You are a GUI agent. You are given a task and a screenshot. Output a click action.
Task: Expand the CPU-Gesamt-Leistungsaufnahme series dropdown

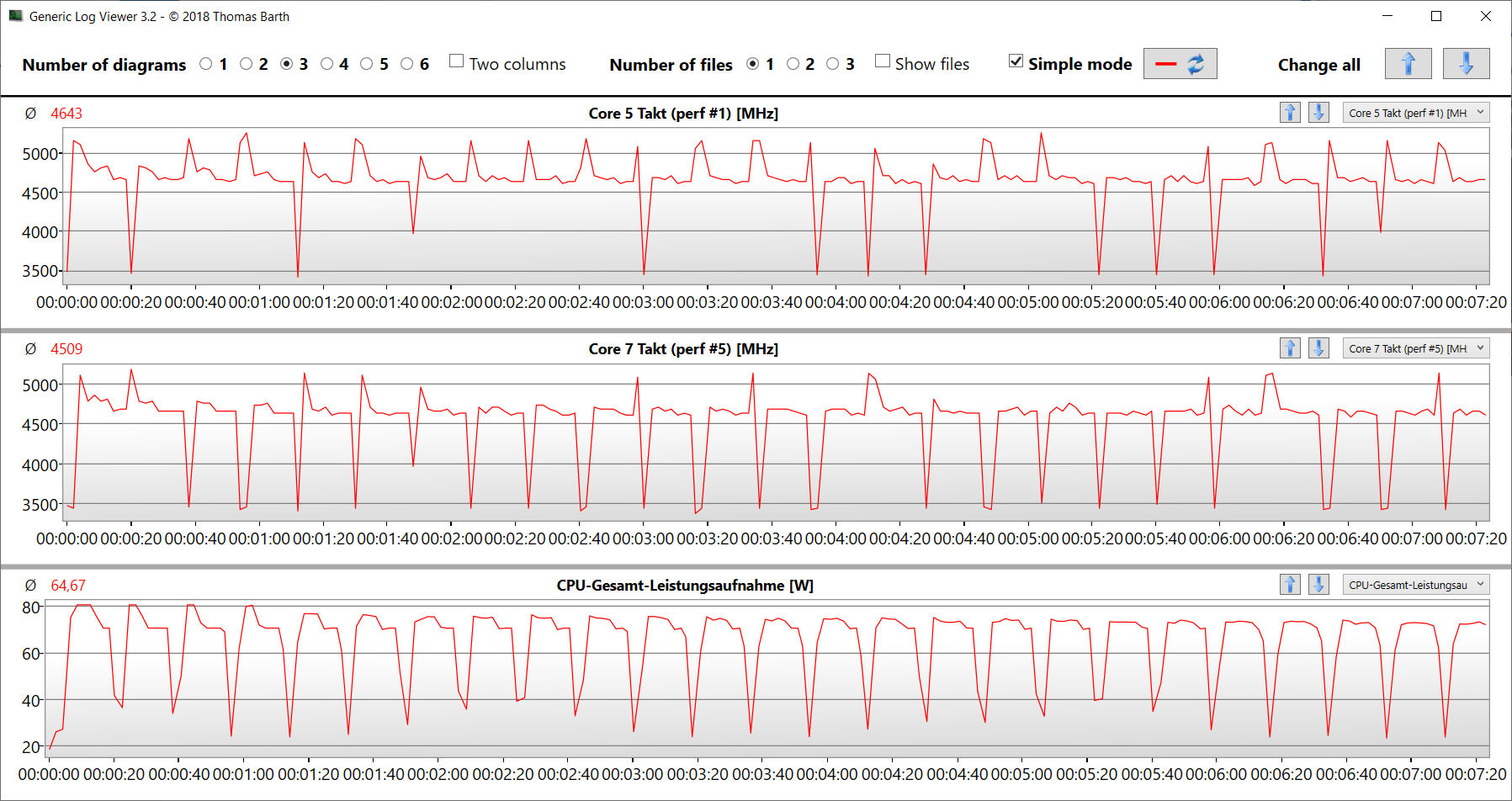pyautogui.click(x=1415, y=585)
